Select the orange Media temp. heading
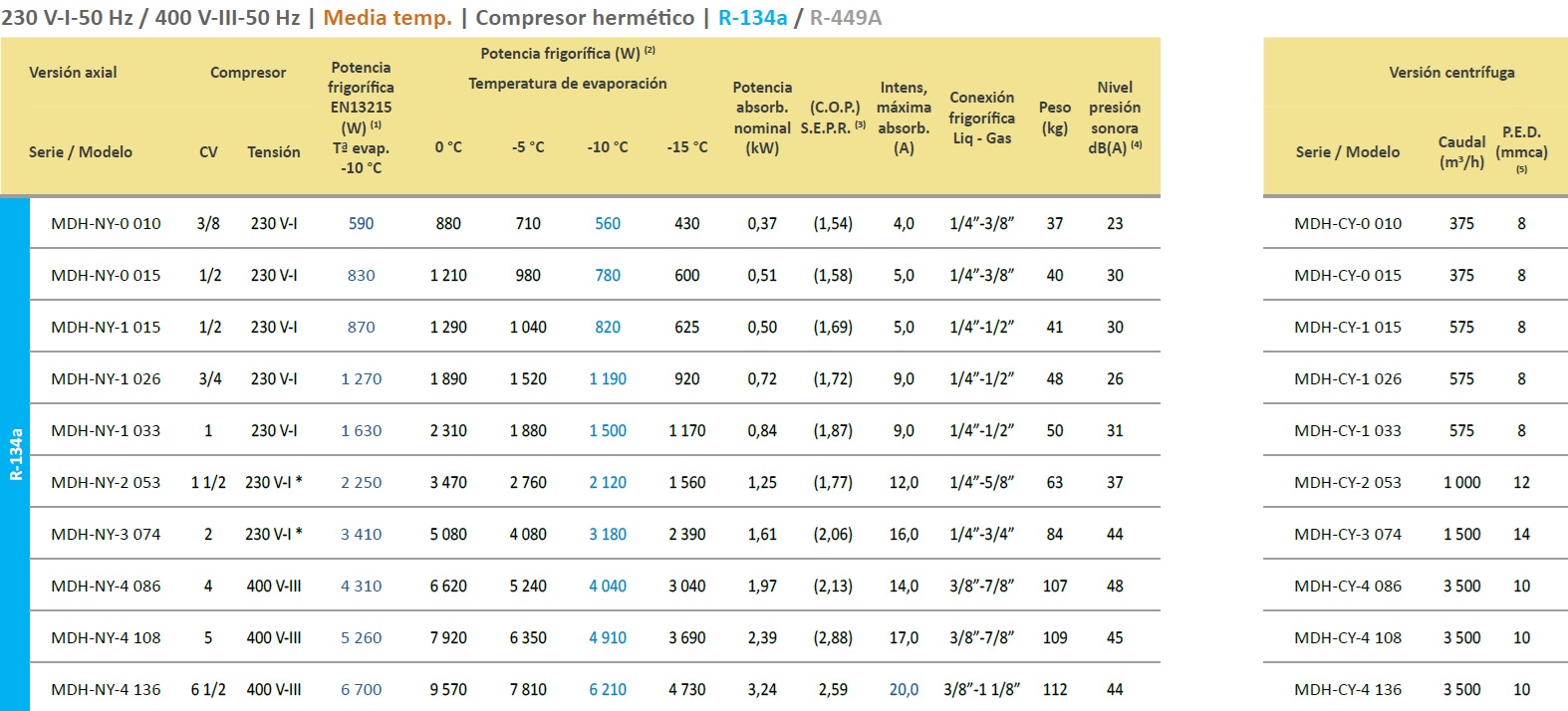Screen dimensions: 1568x711 click(388, 18)
